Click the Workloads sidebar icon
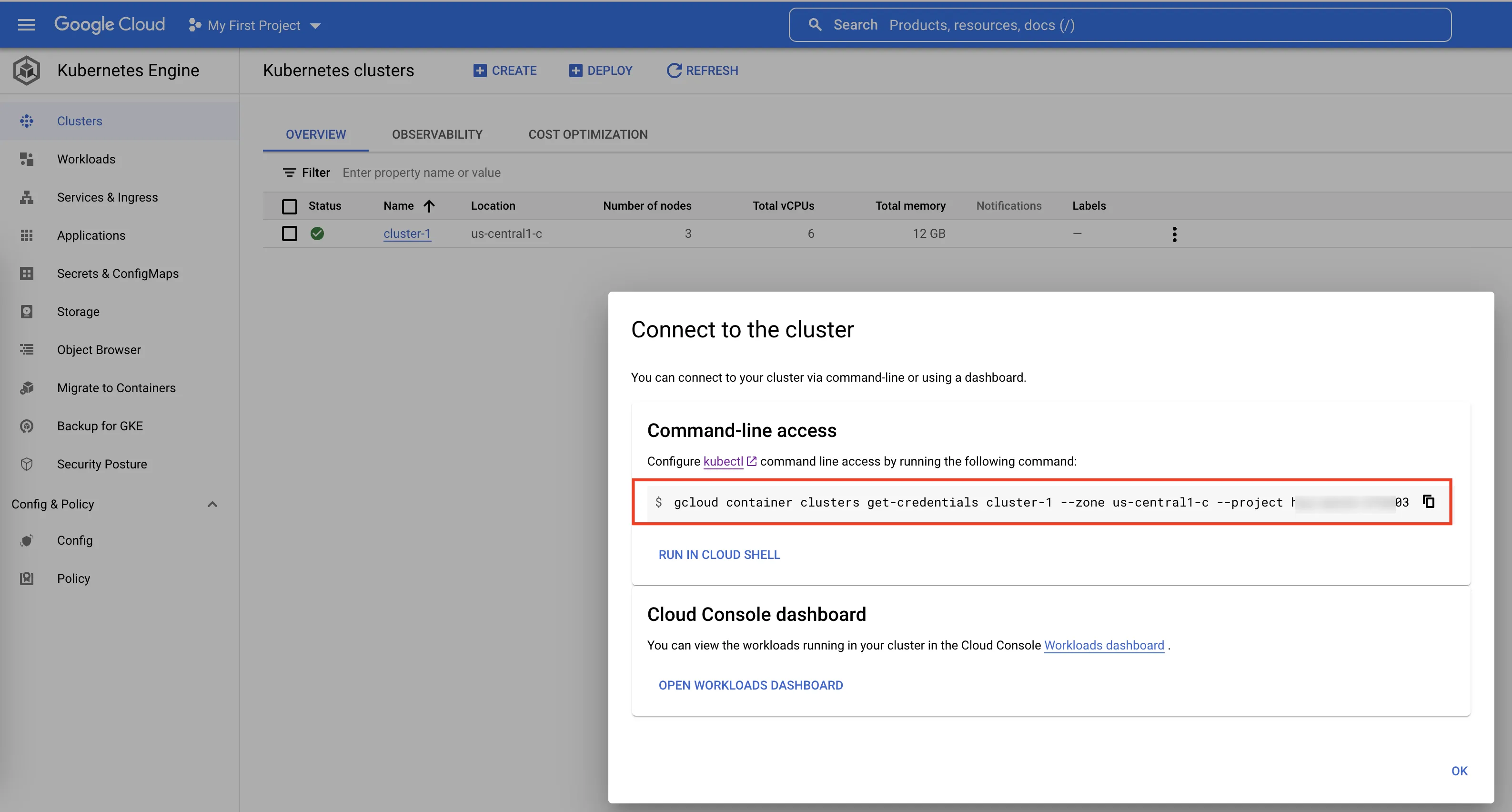 [x=26, y=159]
